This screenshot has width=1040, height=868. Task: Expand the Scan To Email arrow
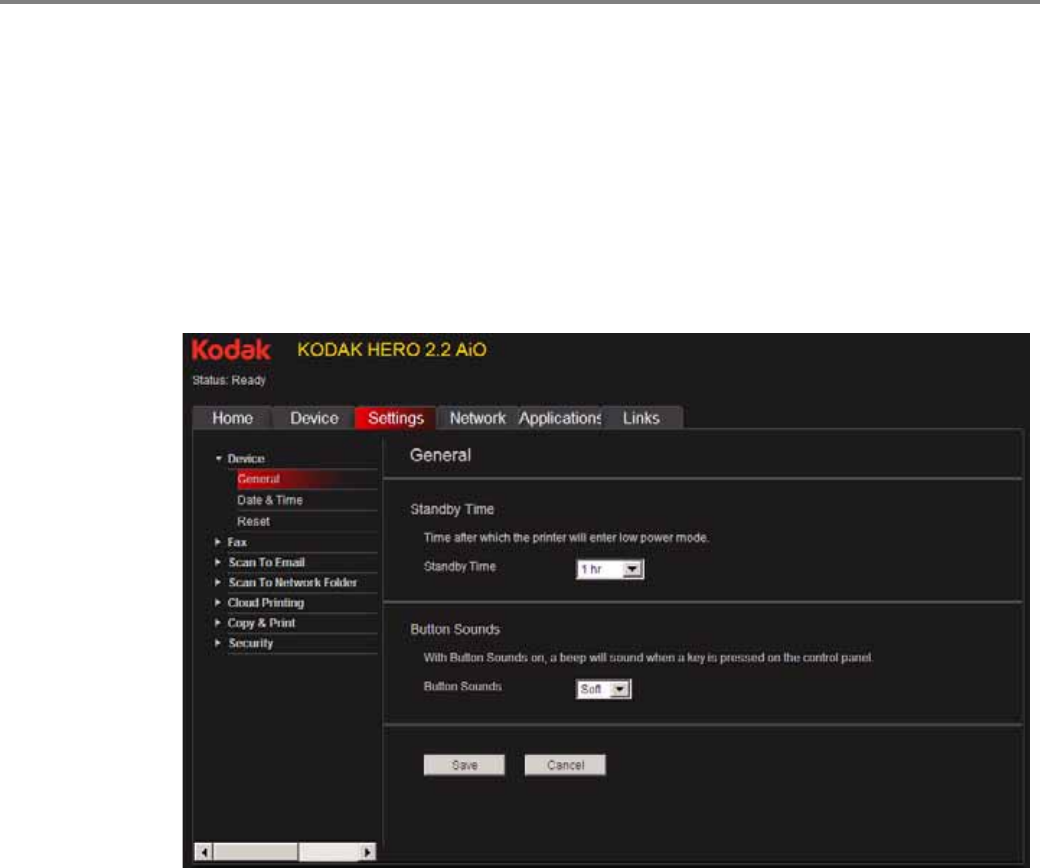pyautogui.click(x=218, y=562)
